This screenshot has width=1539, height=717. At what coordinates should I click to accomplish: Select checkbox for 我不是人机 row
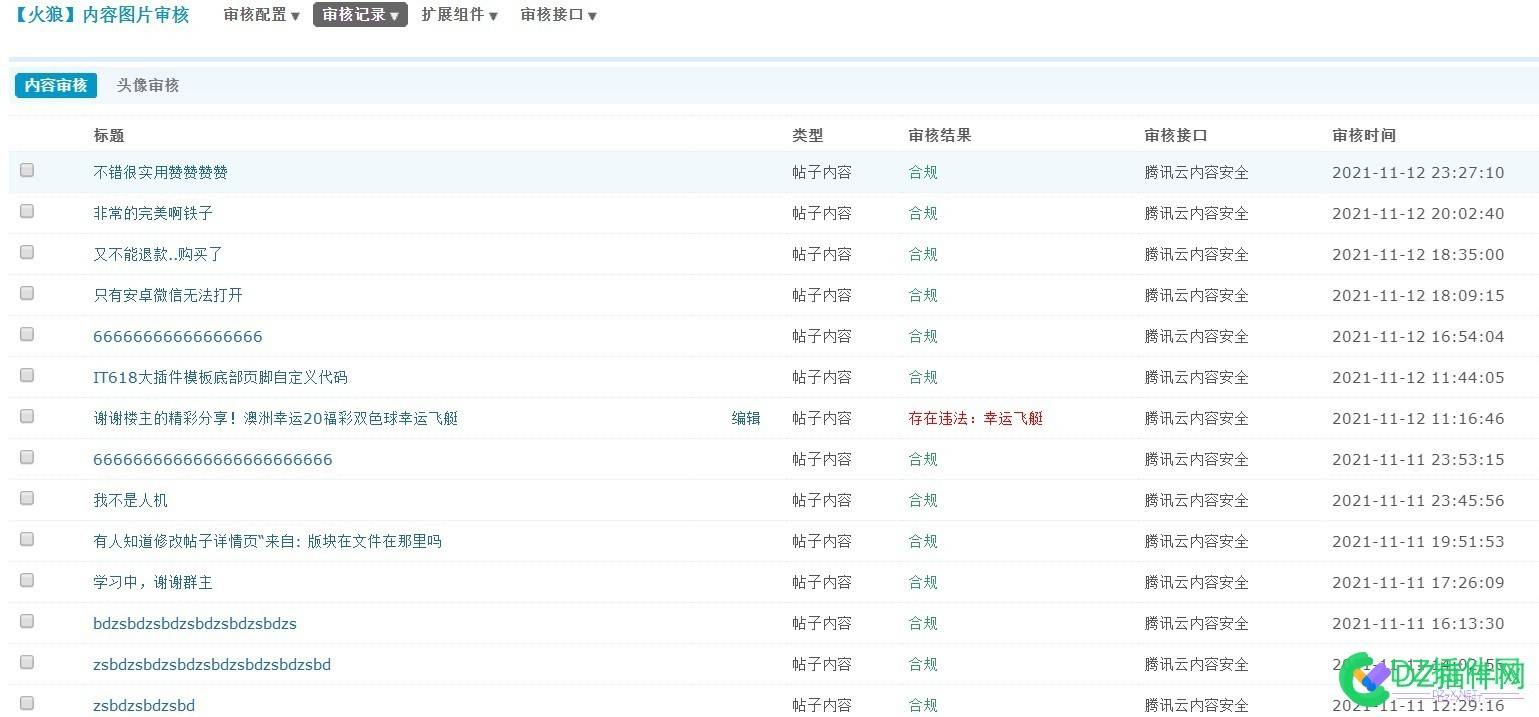[x=27, y=498]
